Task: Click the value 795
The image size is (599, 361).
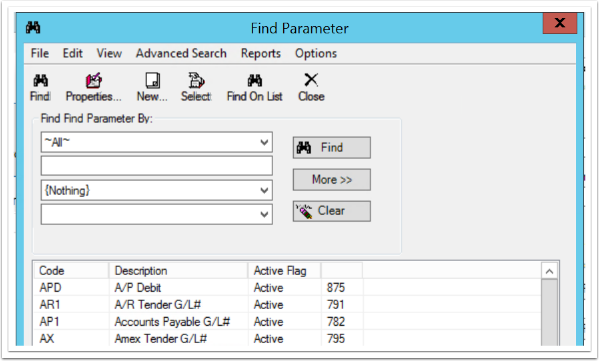Action: click(x=336, y=338)
